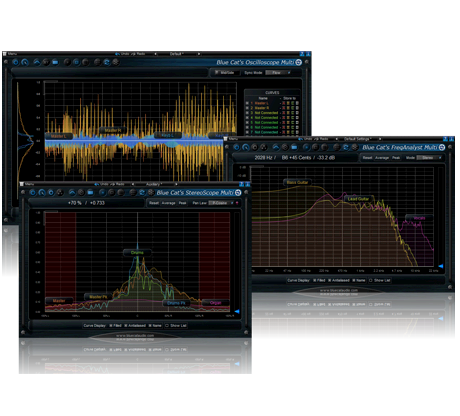Toggle Master R curve checkbox in Curves list
The image size is (460, 416).
(x=247, y=108)
